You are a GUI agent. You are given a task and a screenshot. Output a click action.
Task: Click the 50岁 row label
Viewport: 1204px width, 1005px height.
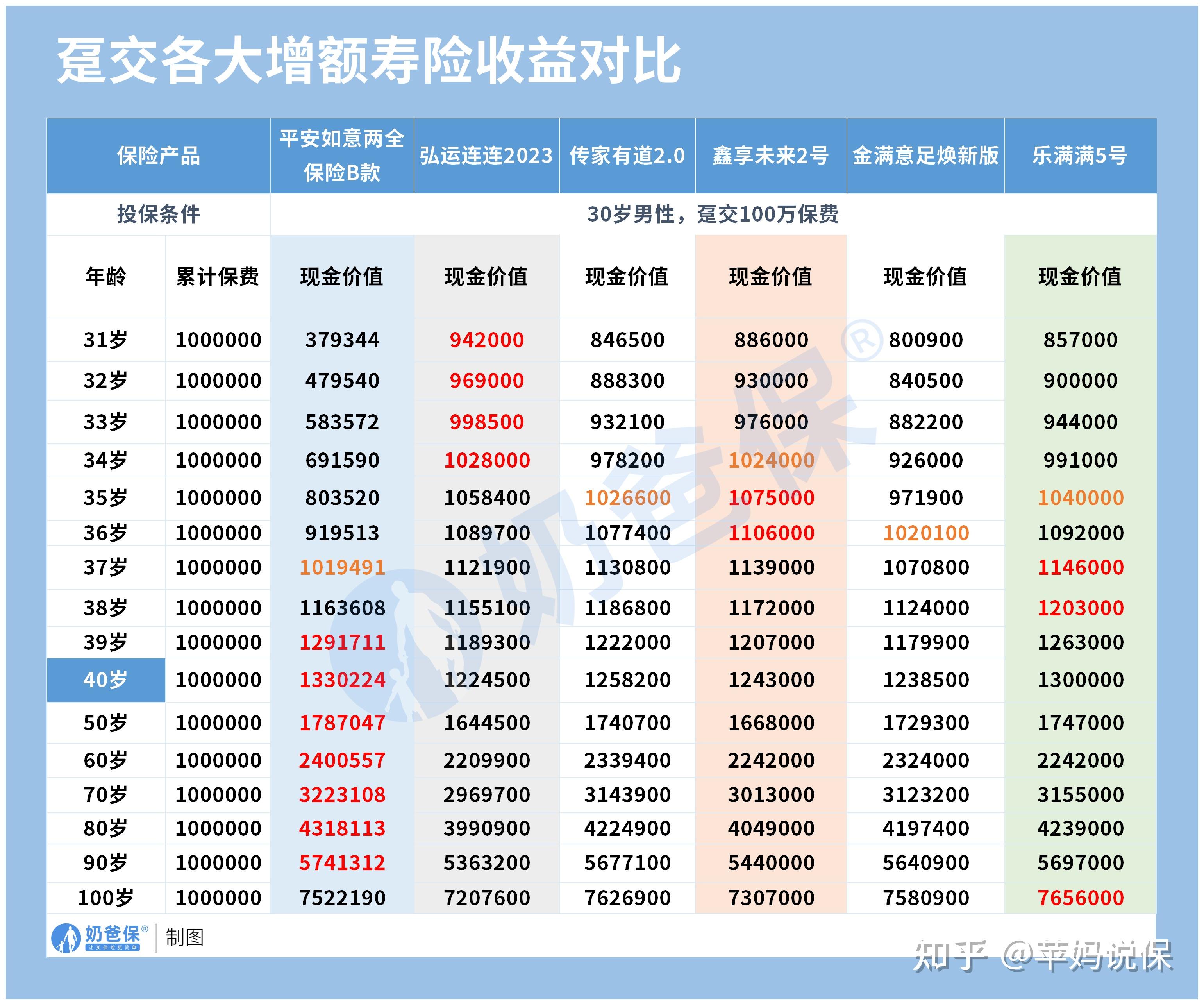[106, 723]
